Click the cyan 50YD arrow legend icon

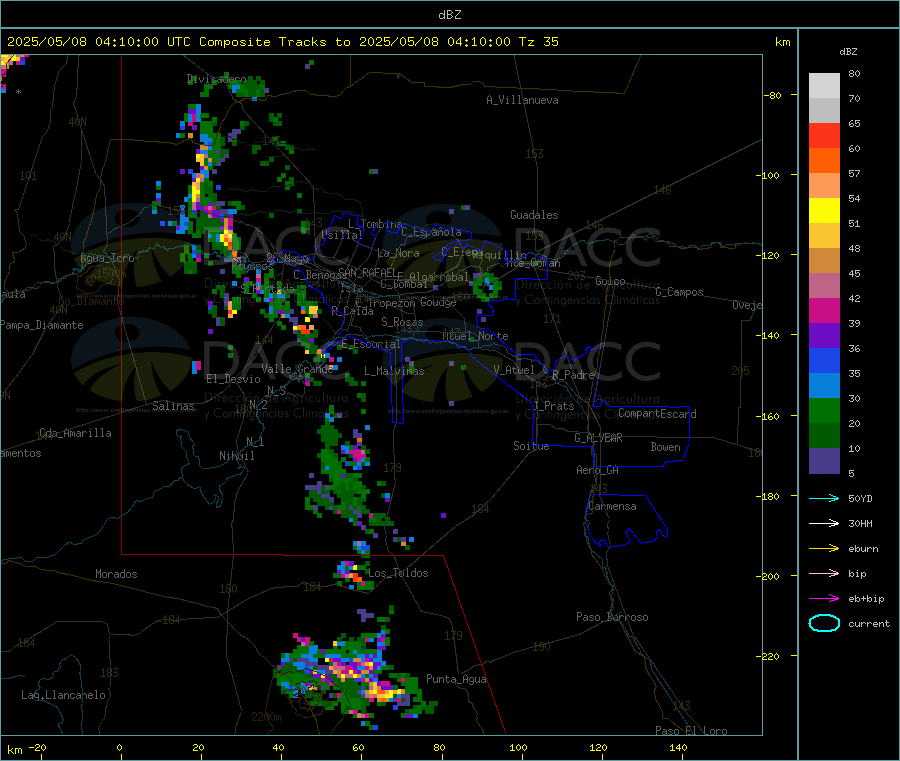[x=824, y=498]
